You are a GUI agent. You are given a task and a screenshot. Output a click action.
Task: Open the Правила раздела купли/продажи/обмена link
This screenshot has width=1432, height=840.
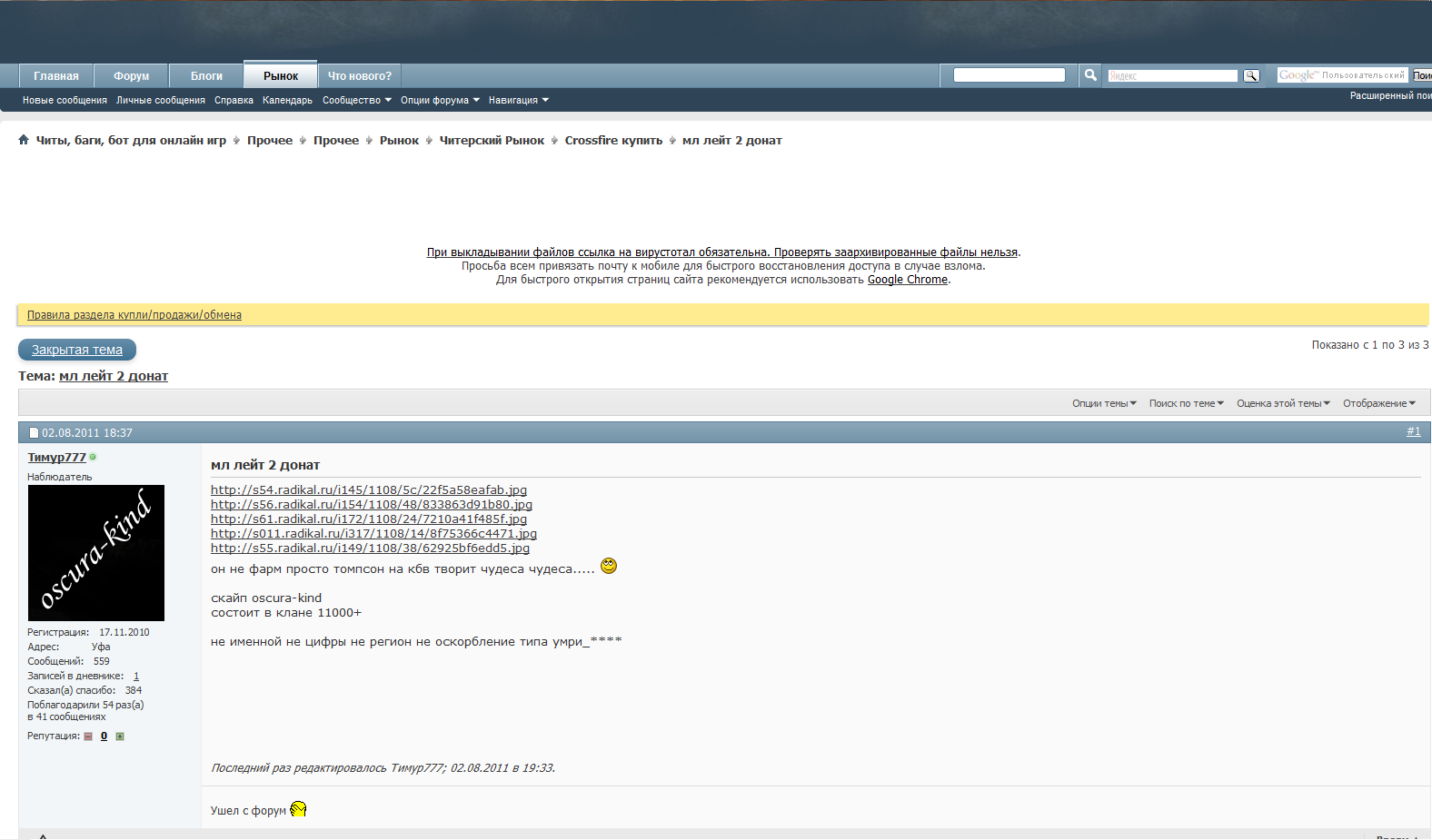point(134,315)
